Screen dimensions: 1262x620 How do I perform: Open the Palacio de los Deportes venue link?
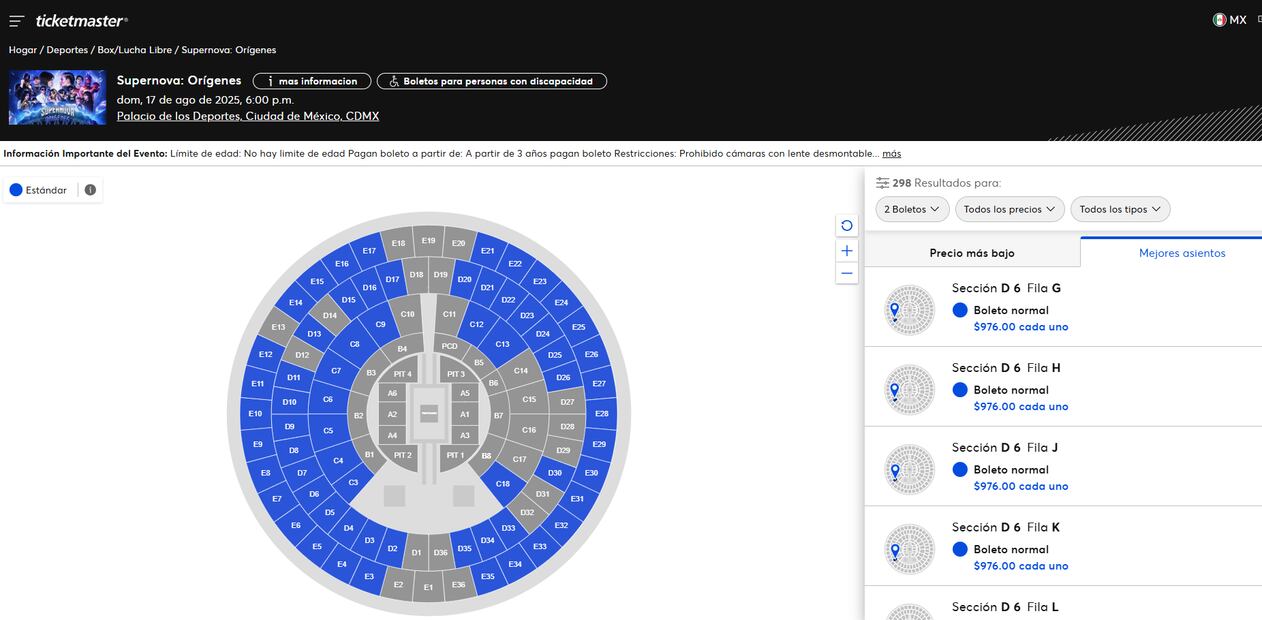[x=248, y=116]
